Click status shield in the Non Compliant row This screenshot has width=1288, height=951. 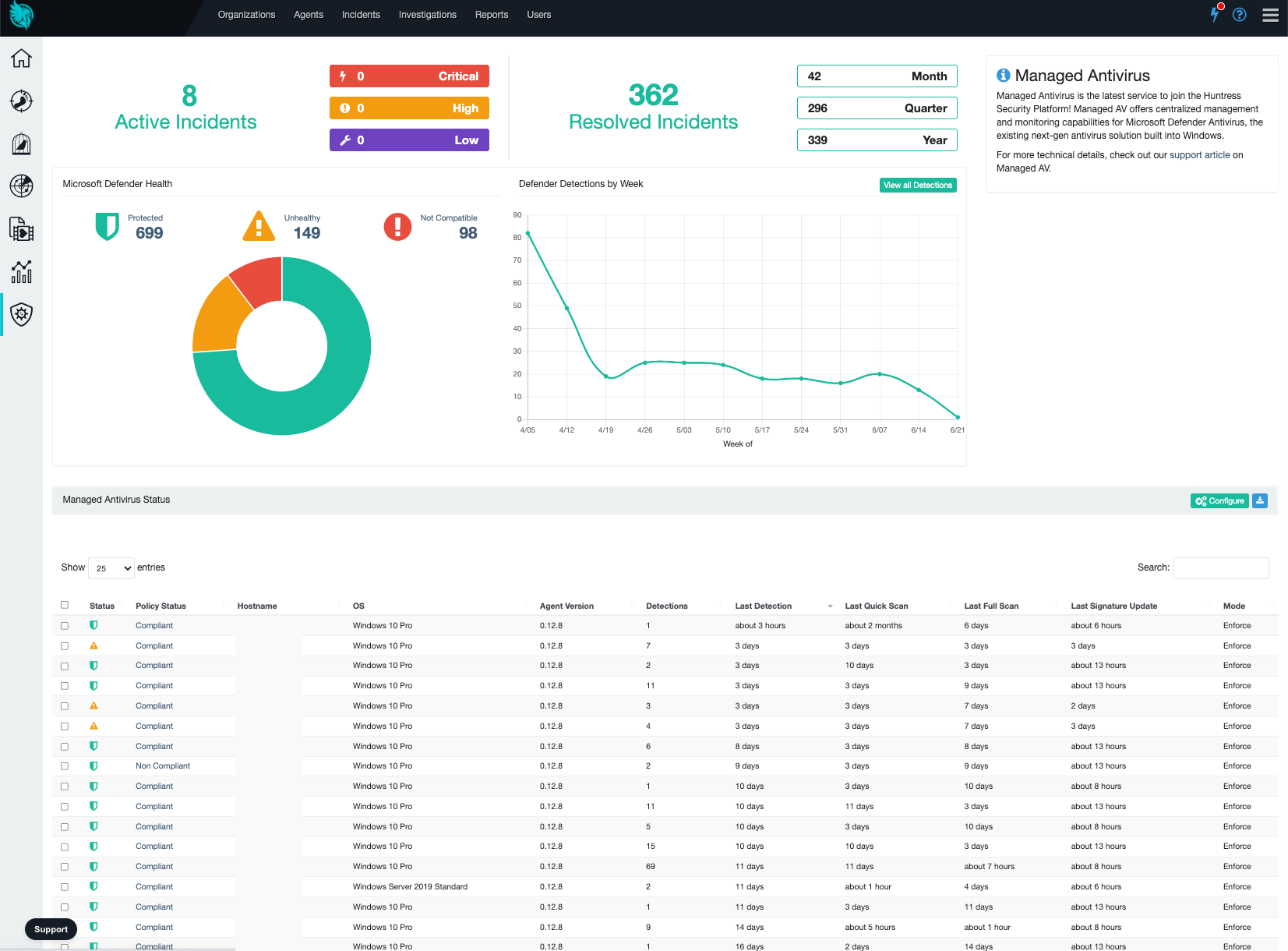(x=94, y=766)
